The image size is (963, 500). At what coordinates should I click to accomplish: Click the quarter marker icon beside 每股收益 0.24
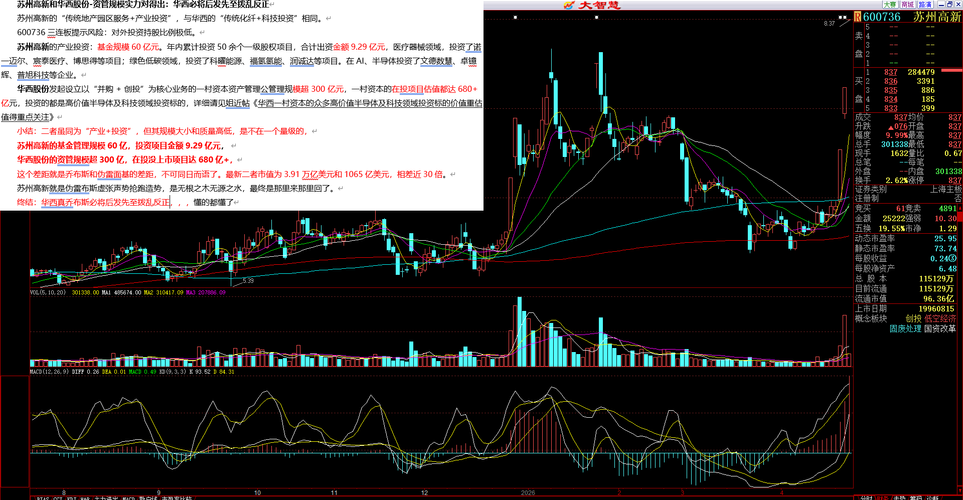point(953,259)
